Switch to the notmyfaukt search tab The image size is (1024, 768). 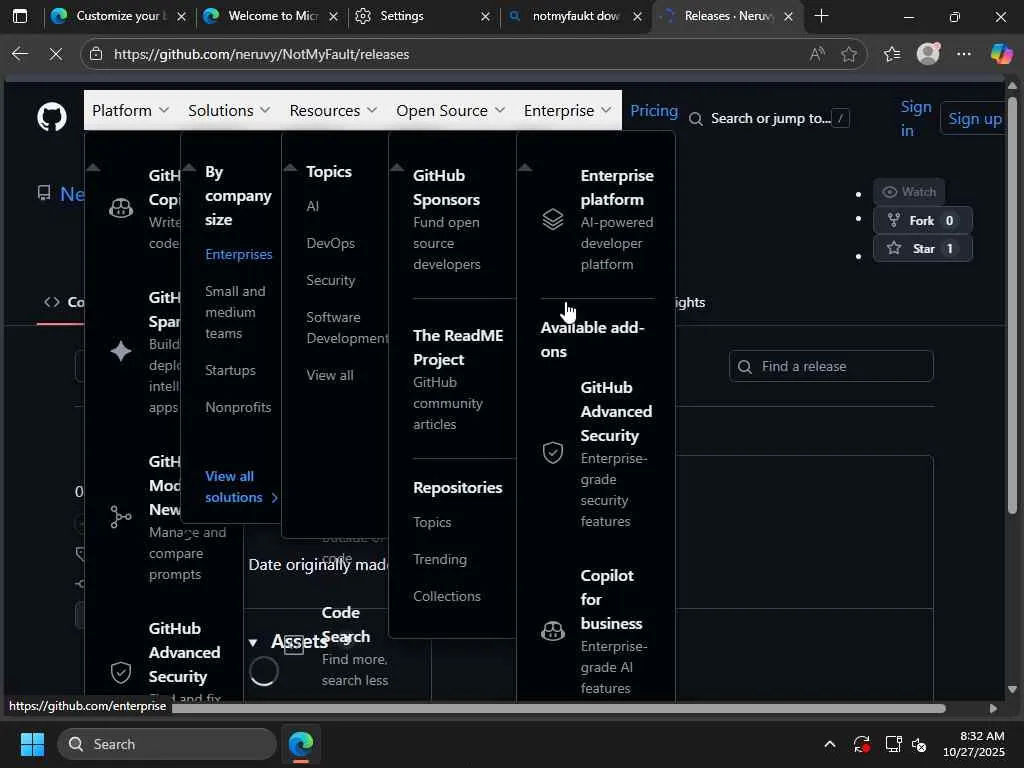(x=575, y=16)
